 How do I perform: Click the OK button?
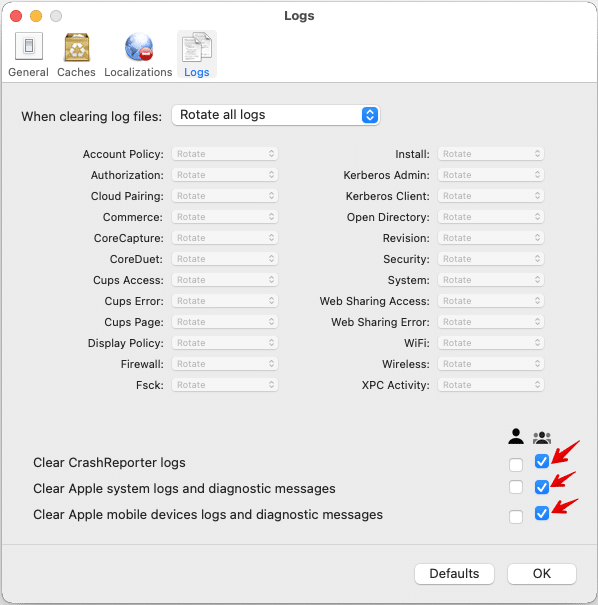(x=542, y=574)
